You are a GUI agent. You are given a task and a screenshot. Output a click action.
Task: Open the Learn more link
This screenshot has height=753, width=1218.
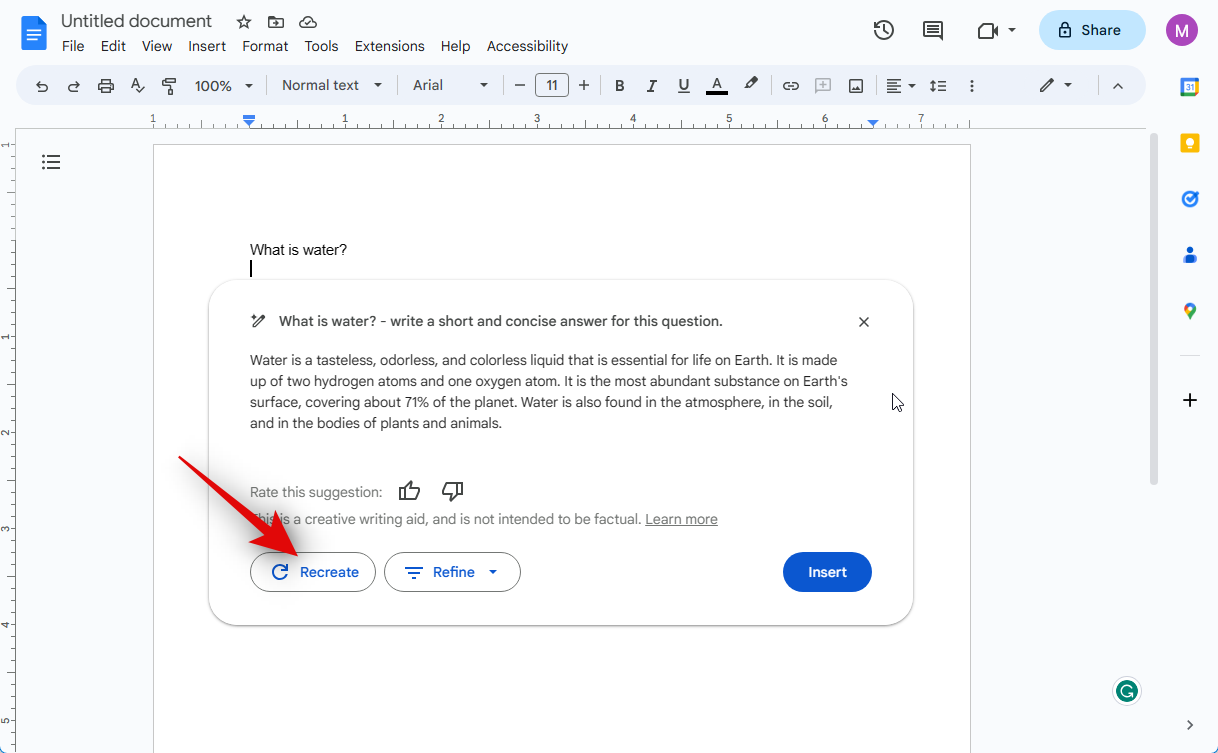[x=681, y=519]
